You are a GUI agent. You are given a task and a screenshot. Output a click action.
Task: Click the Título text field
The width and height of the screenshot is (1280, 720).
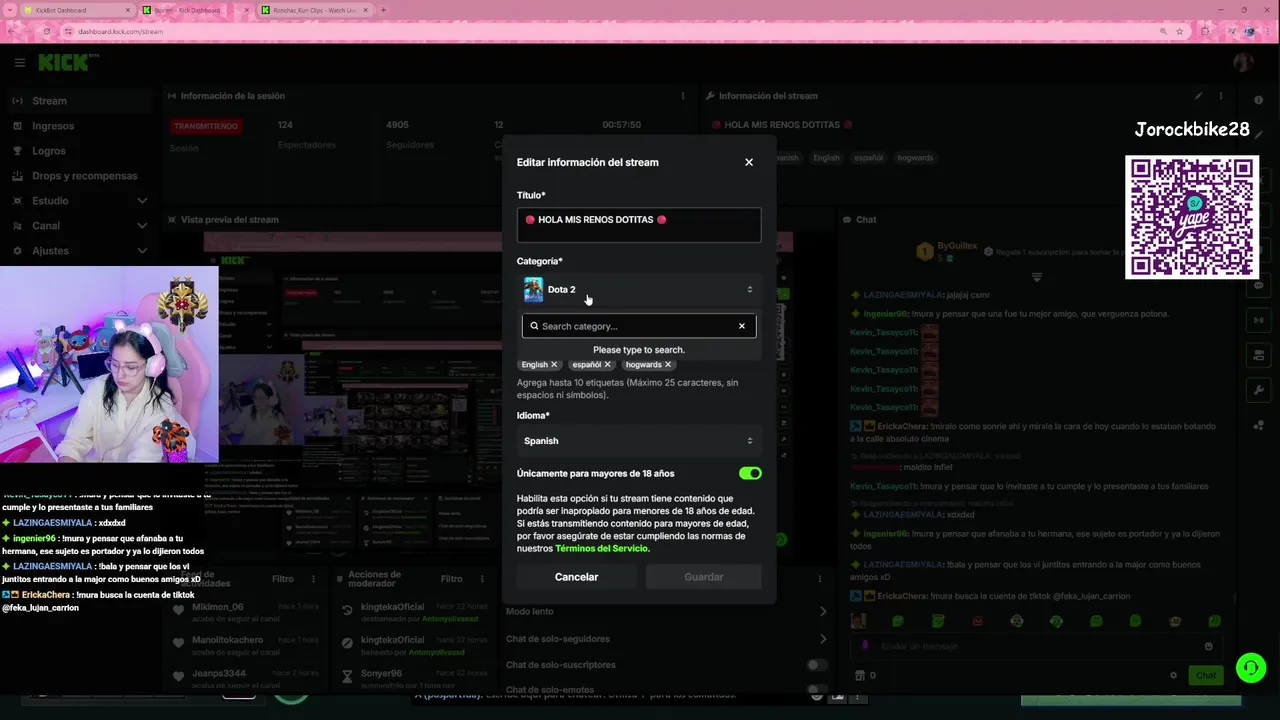[639, 225]
